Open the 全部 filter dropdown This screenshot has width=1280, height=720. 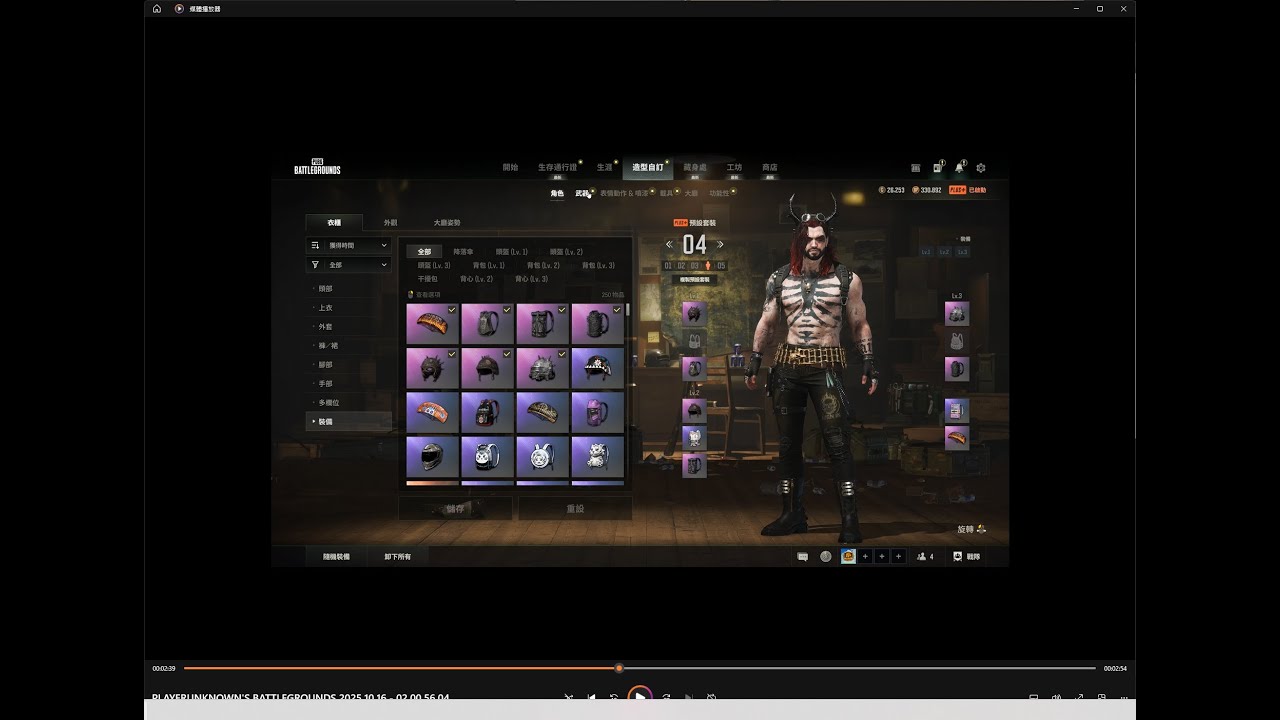(348, 265)
